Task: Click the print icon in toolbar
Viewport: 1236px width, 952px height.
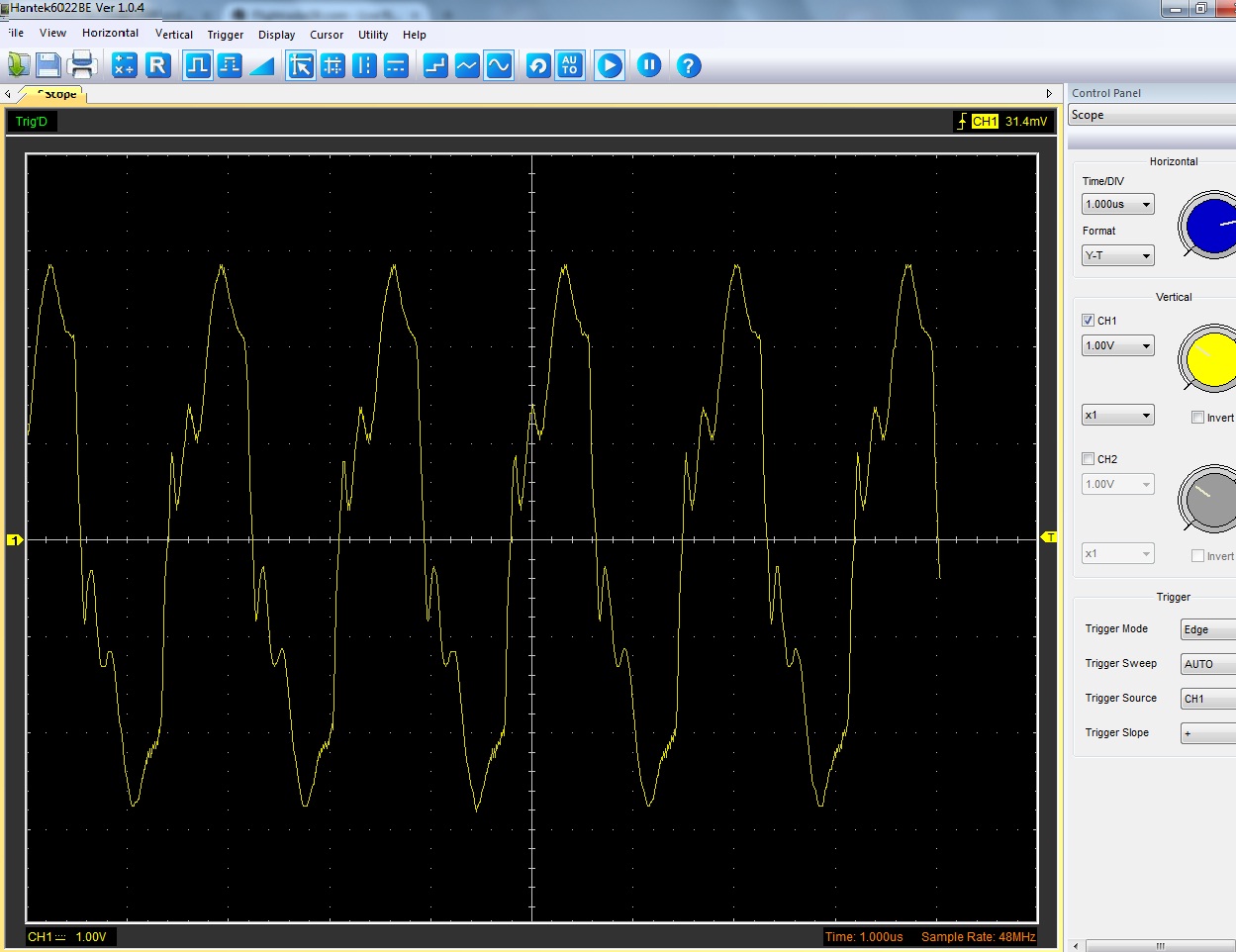Action: pos(82,65)
